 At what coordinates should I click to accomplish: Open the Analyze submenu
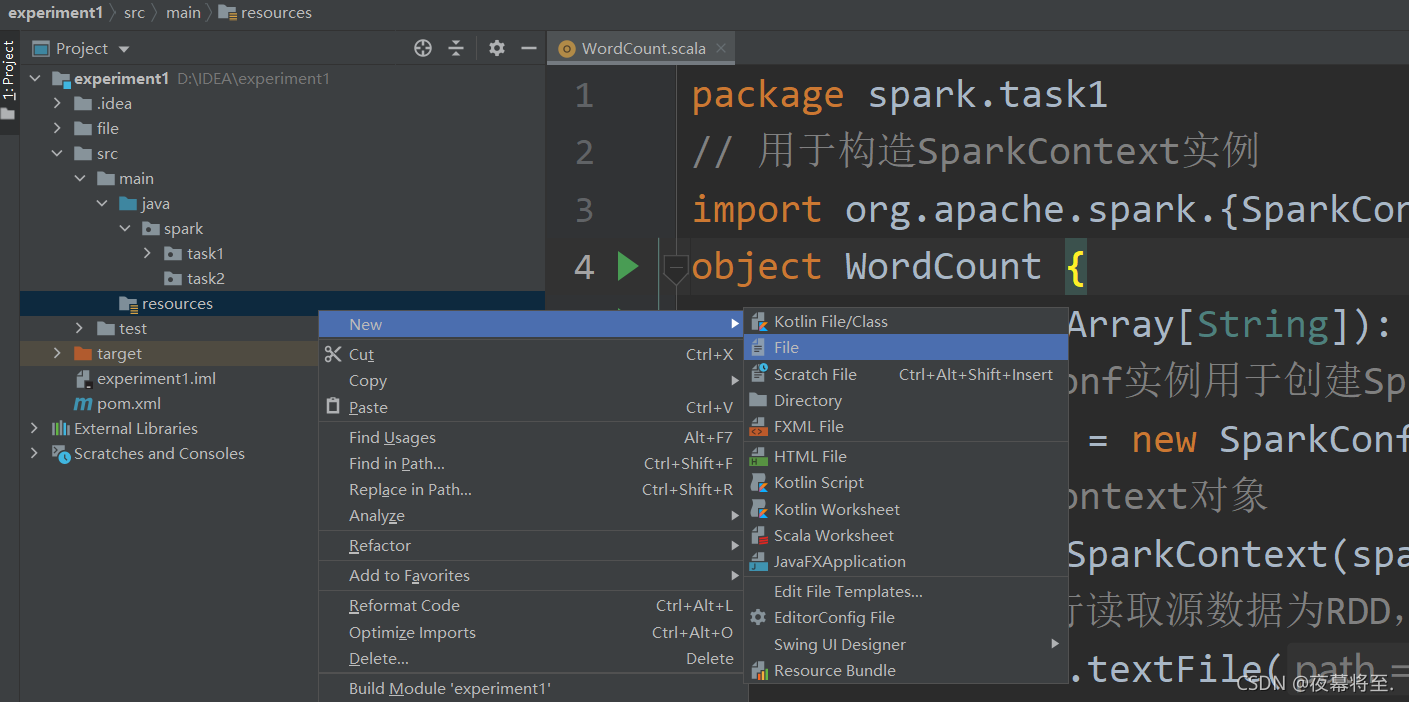[531, 515]
